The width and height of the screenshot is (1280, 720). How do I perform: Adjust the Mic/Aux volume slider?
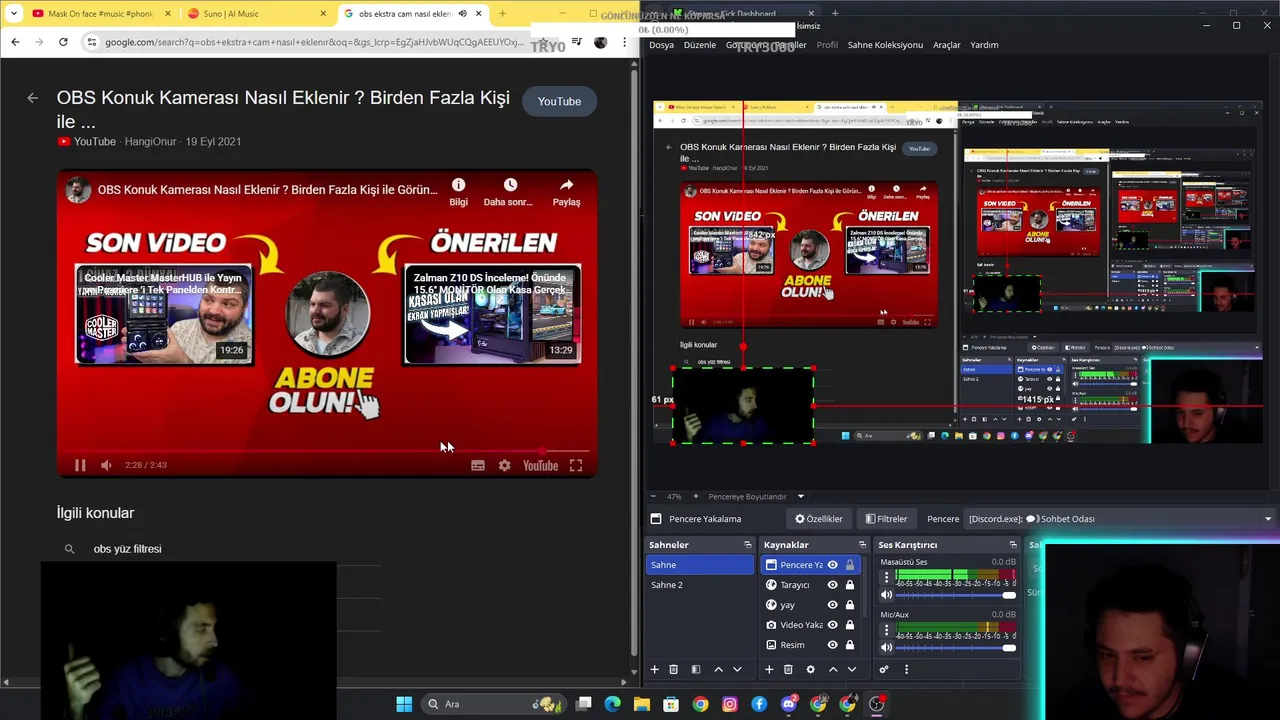point(957,648)
